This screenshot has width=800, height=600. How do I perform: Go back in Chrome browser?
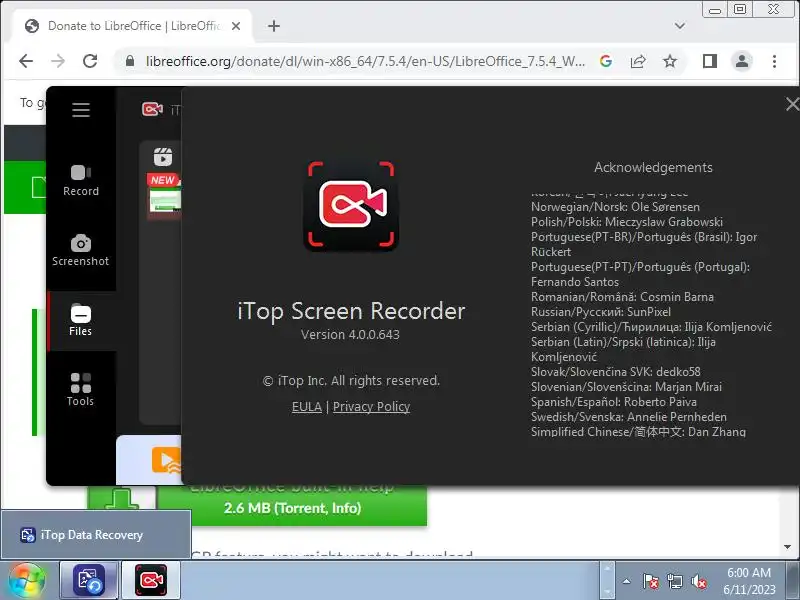pyautogui.click(x=26, y=61)
